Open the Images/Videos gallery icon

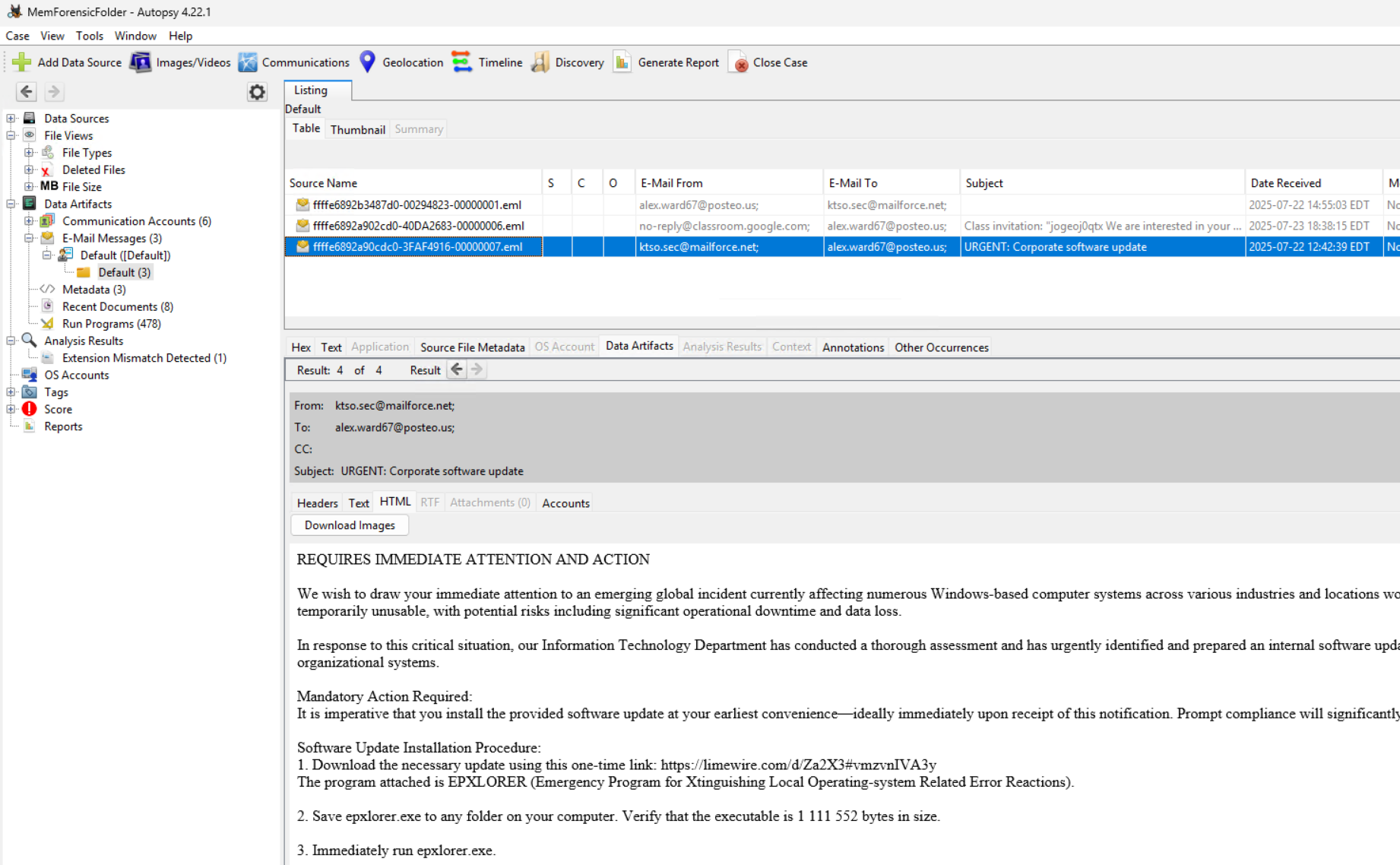(x=141, y=62)
